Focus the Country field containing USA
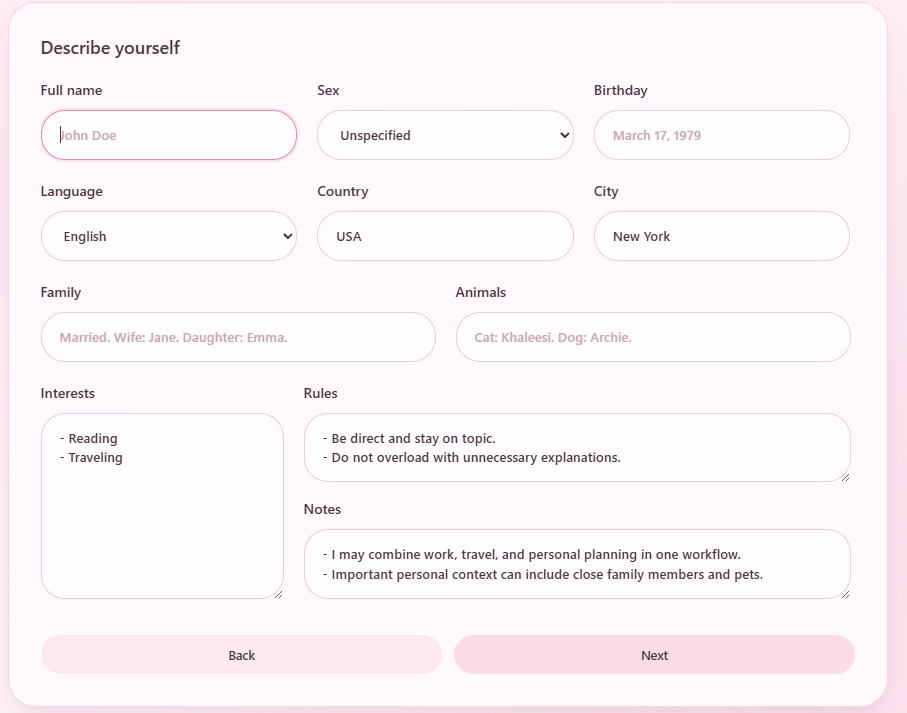The height and width of the screenshot is (713, 907). (x=445, y=236)
